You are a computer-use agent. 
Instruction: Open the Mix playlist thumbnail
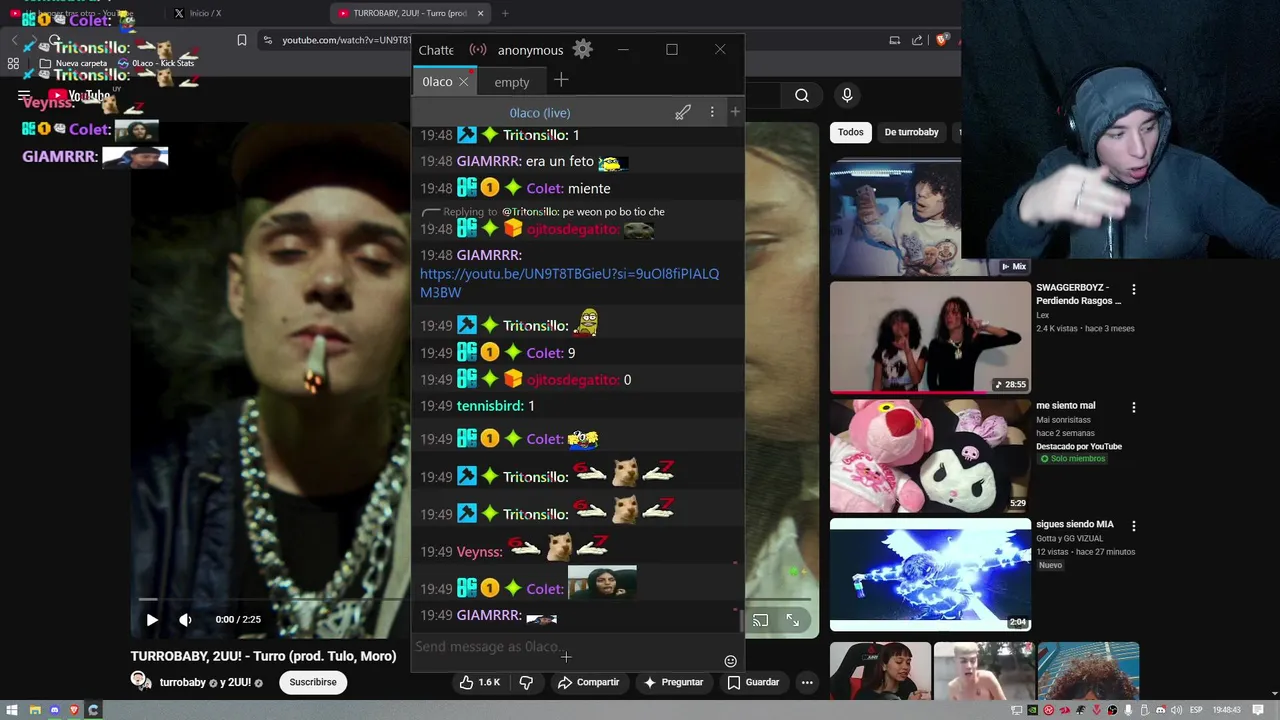click(x=930, y=217)
